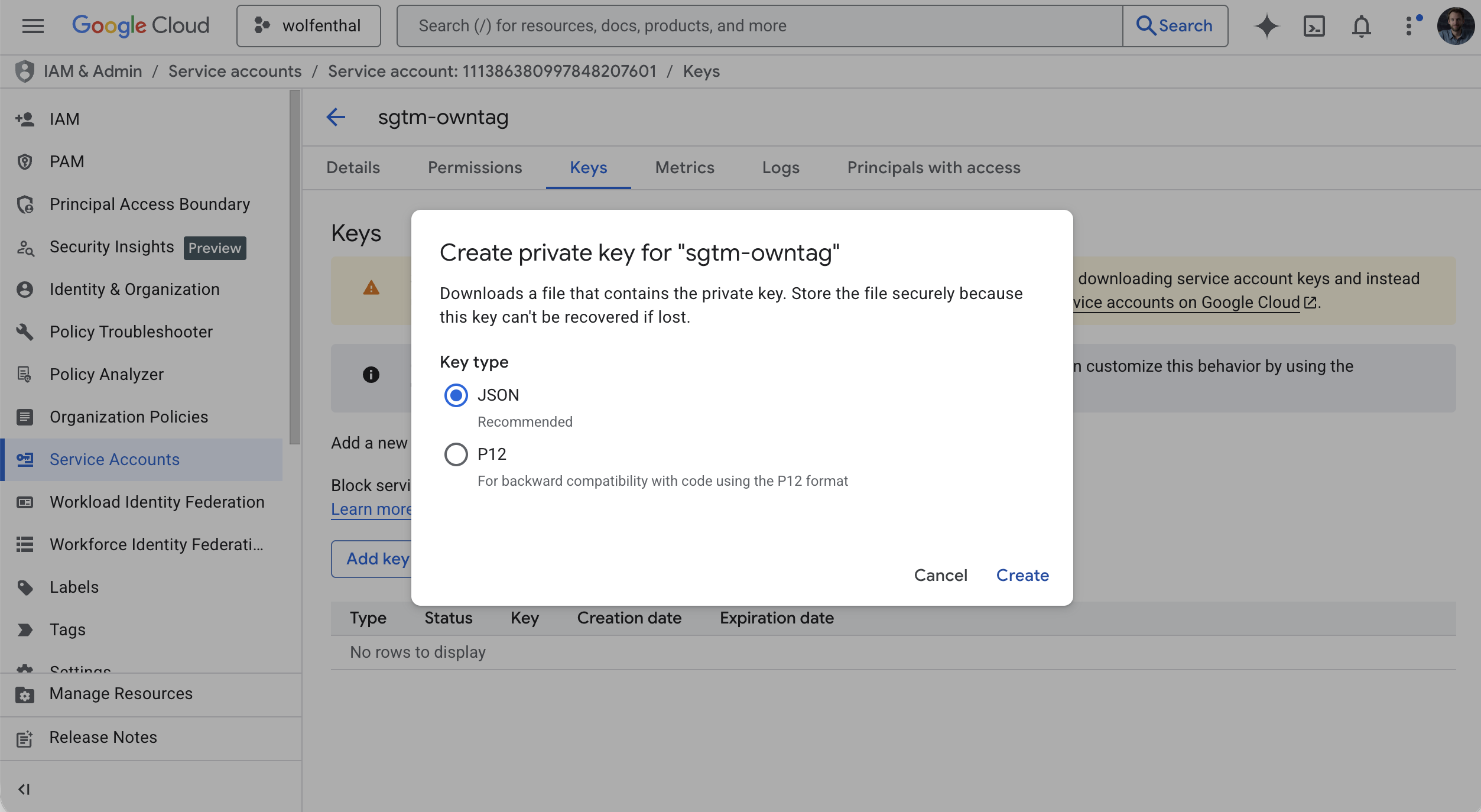Activate the Cloud Shell terminal icon
Screen dimensions: 1481x812
pyautogui.click(x=1314, y=26)
